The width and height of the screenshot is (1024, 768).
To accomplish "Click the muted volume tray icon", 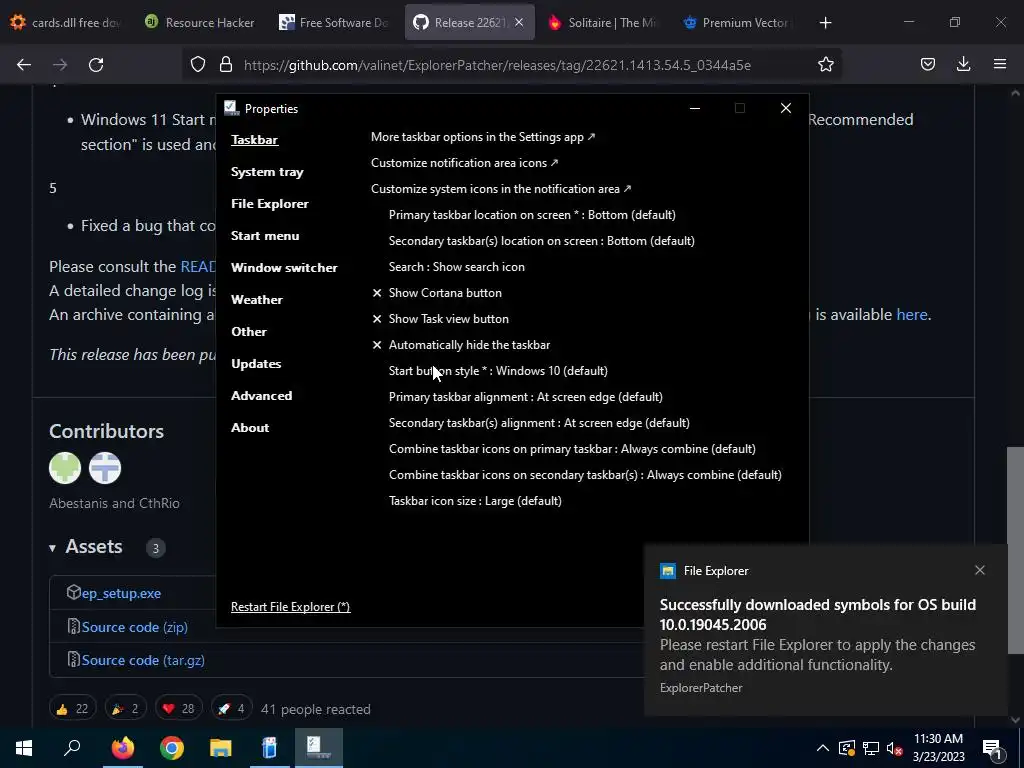I will point(895,748).
